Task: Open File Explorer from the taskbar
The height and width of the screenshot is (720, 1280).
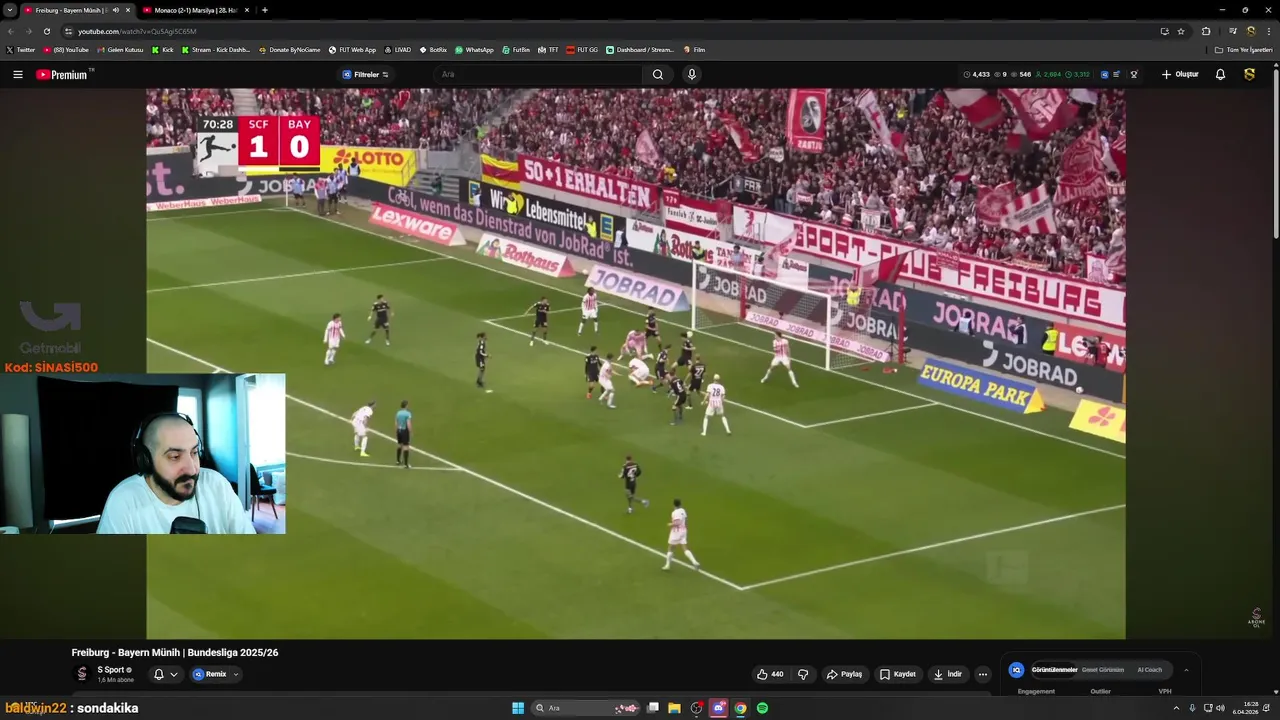Action: (674, 708)
